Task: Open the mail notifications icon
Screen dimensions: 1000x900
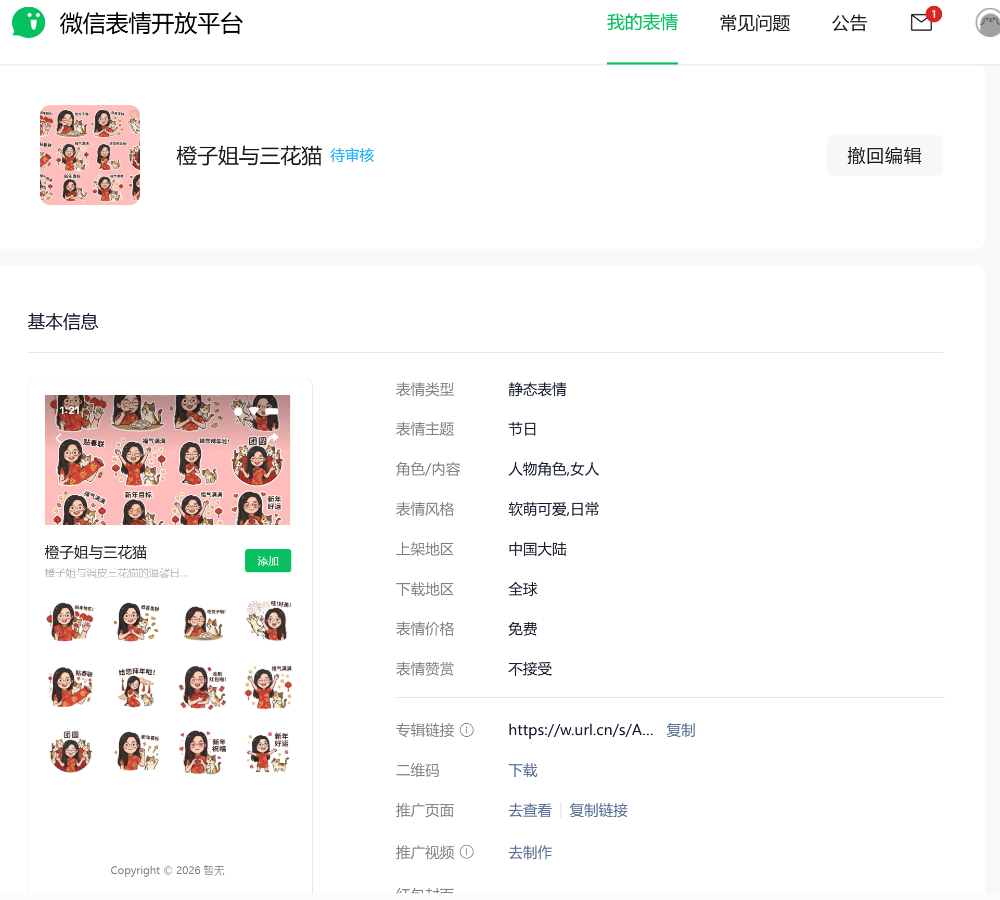Action: 921,23
